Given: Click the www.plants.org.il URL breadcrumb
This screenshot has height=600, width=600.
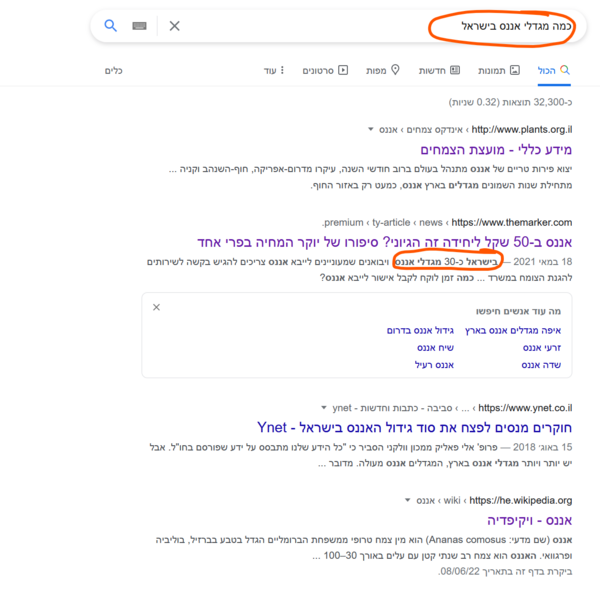Looking at the screenshot, I should pos(522,130).
